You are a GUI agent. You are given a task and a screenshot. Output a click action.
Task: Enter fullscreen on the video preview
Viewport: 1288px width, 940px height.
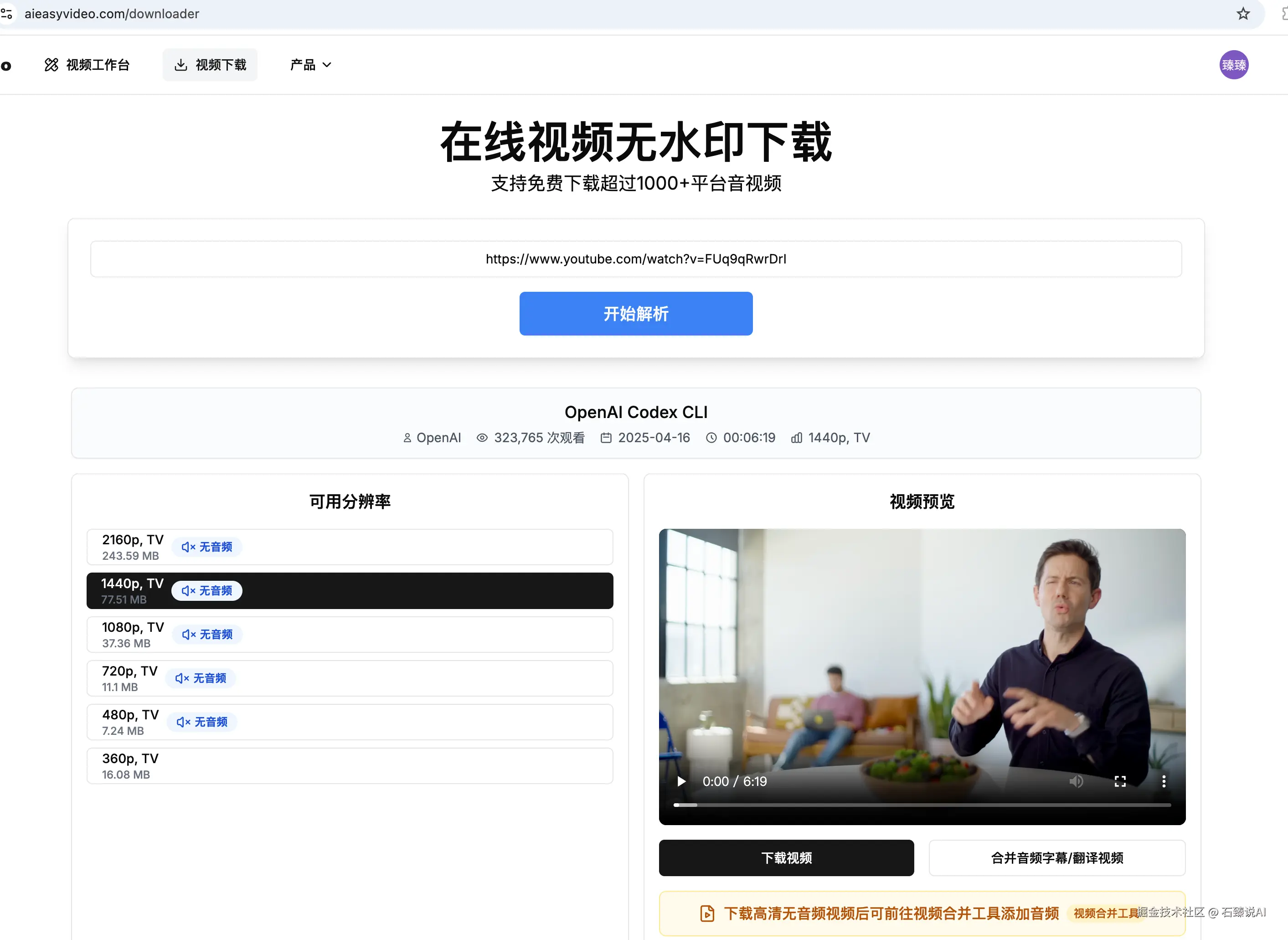tap(1120, 781)
